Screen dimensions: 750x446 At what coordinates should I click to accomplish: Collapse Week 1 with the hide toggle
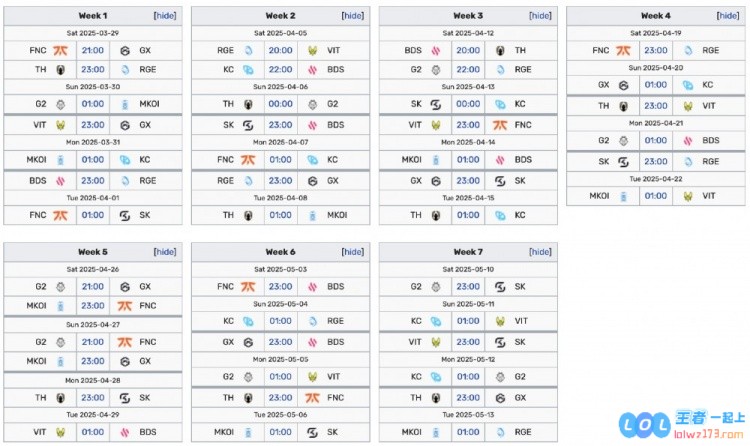click(x=165, y=16)
